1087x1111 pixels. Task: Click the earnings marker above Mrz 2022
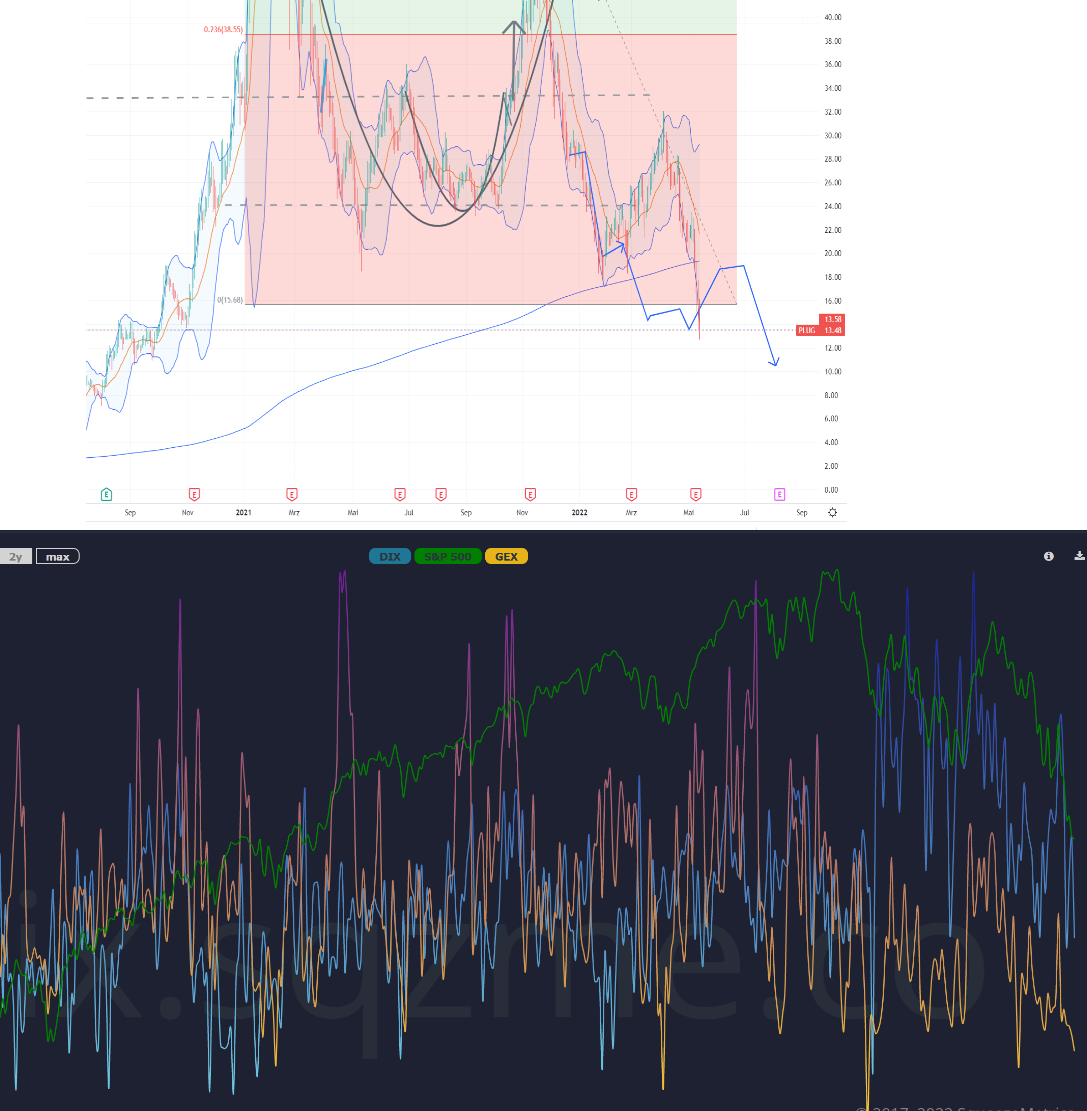point(631,495)
